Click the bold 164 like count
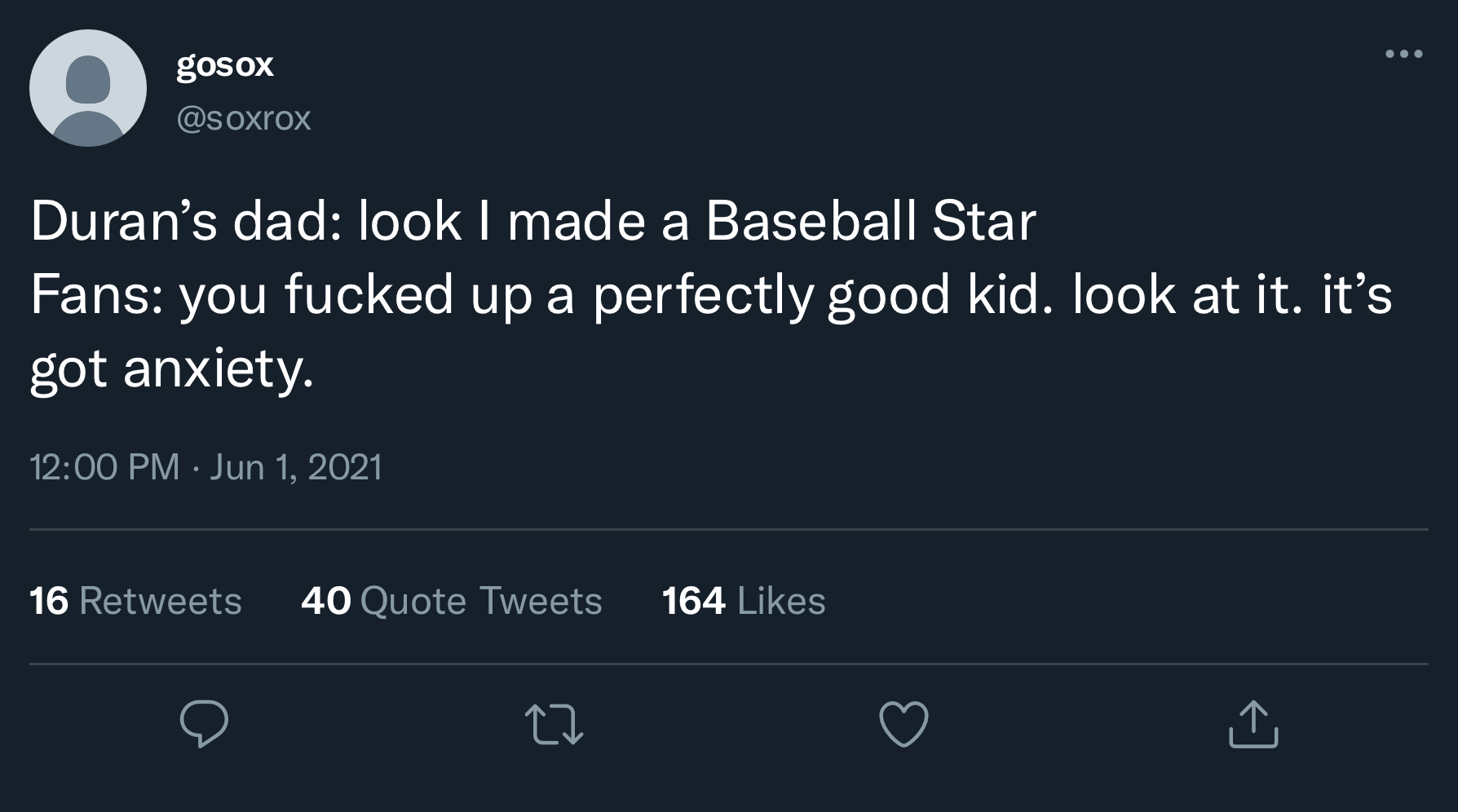This screenshot has width=1458, height=812. pos(694,601)
